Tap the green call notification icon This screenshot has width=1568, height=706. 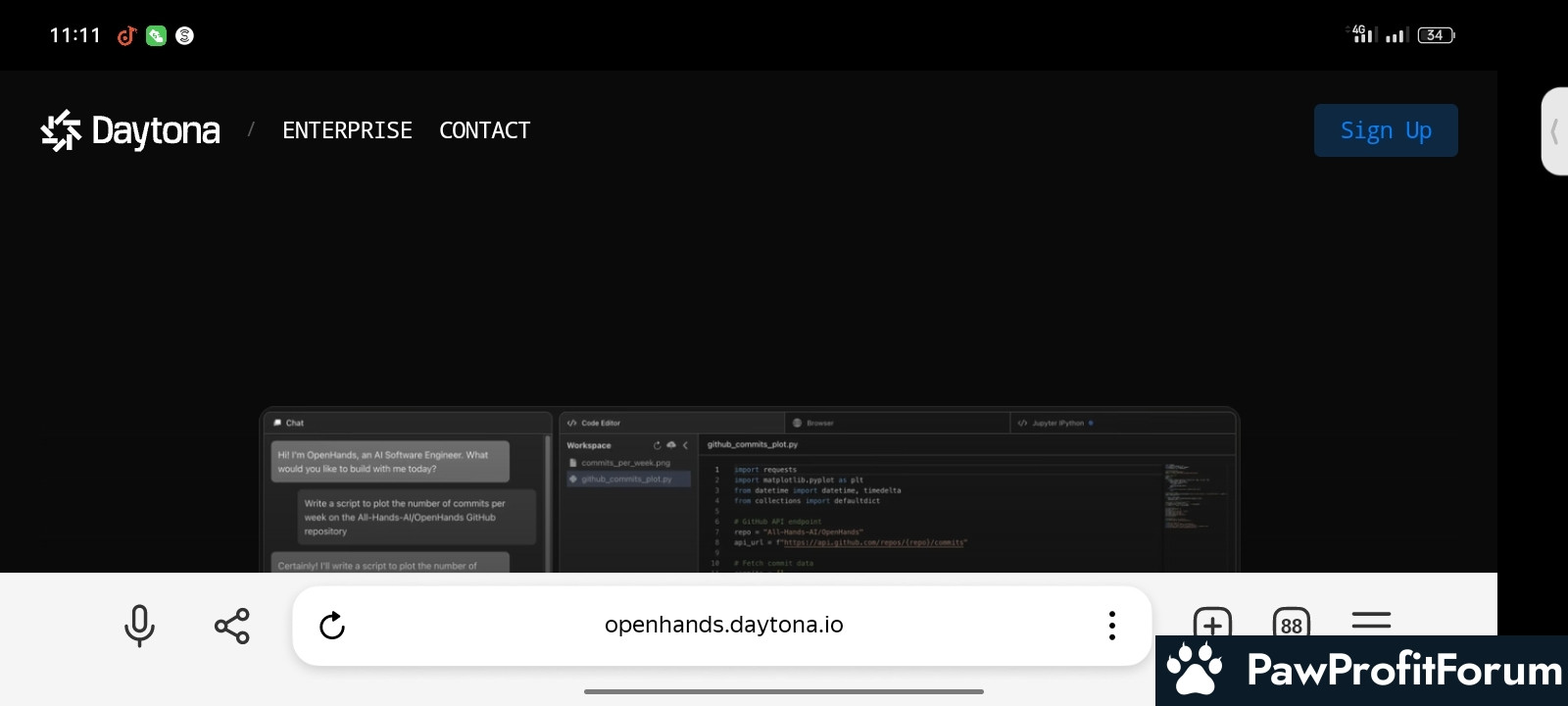click(x=156, y=36)
